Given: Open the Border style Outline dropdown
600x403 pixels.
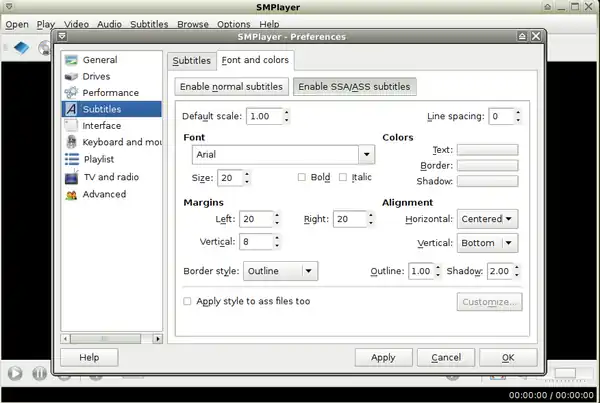Looking at the screenshot, I should pos(309,271).
